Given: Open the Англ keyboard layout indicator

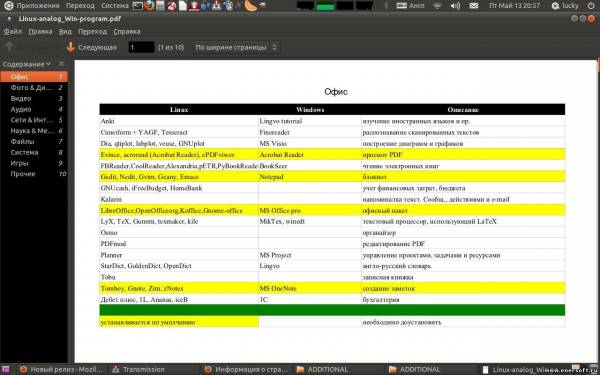Looking at the screenshot, I should pyautogui.click(x=411, y=6).
